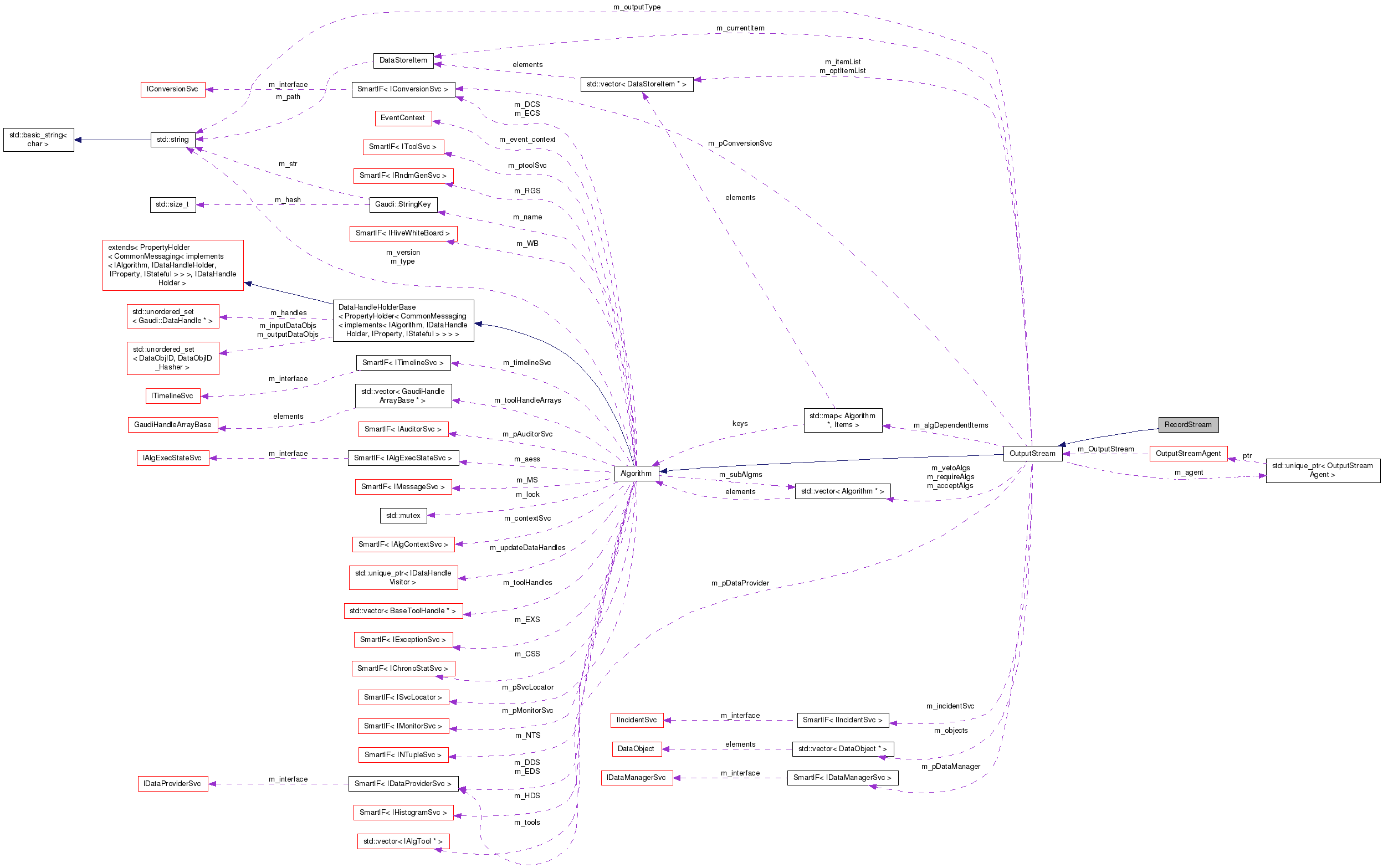Select the IAlgExecStateSvc node
This screenshot has width=1383, height=868.
pos(172,458)
